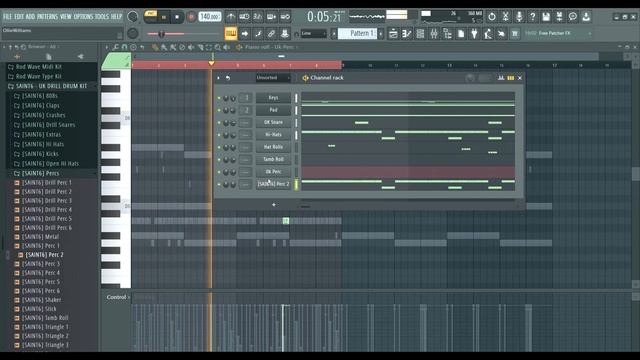The image size is (640, 360).
Task: Mute the Hi-Hats channel green LED
Action: coord(219,135)
